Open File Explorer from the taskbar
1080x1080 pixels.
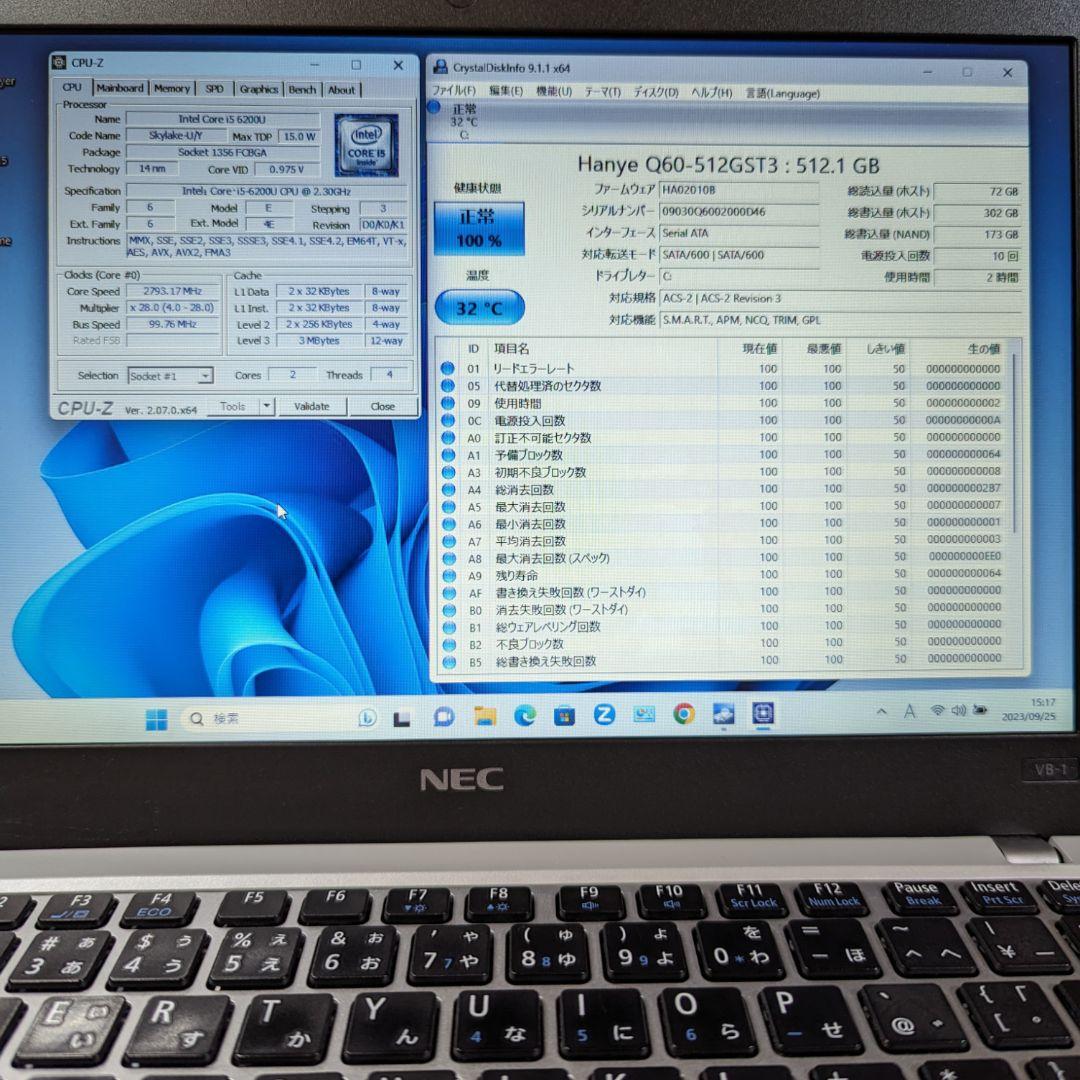(x=485, y=716)
